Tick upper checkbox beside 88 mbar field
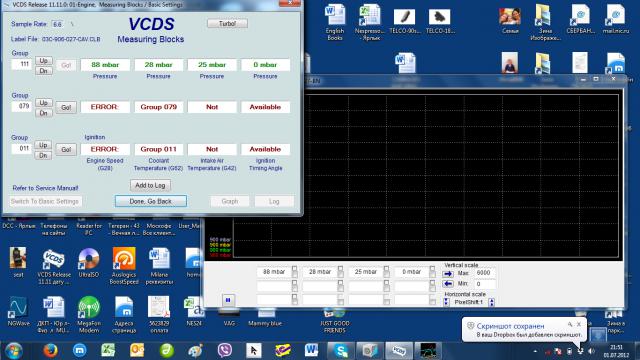Viewport: 640px width, 360px height. click(294, 269)
